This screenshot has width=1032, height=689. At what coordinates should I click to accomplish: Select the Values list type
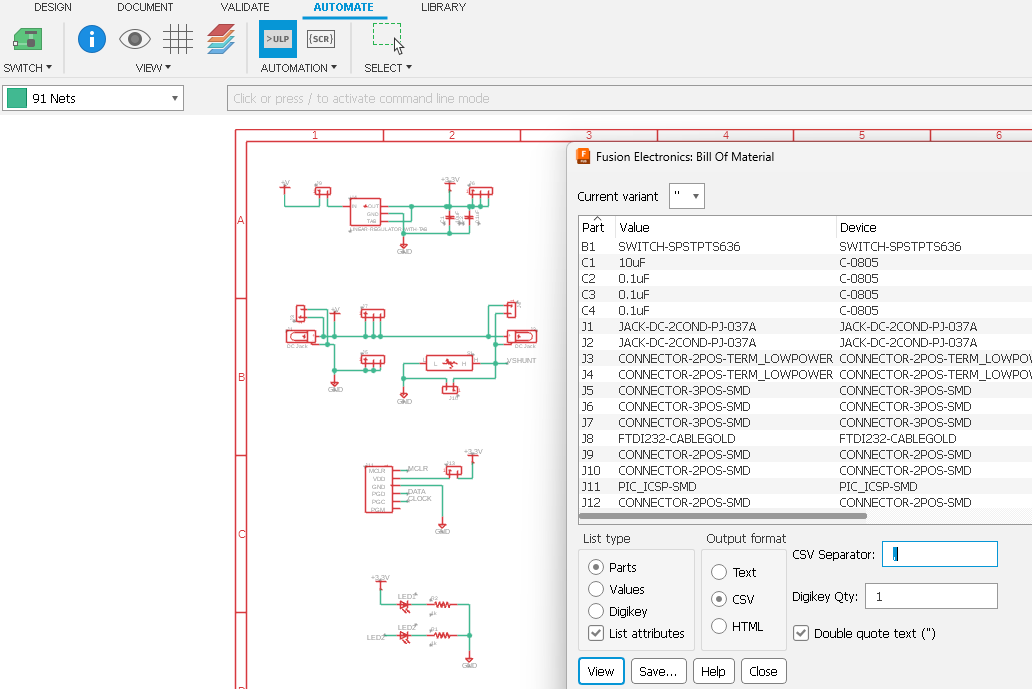[x=617, y=590]
